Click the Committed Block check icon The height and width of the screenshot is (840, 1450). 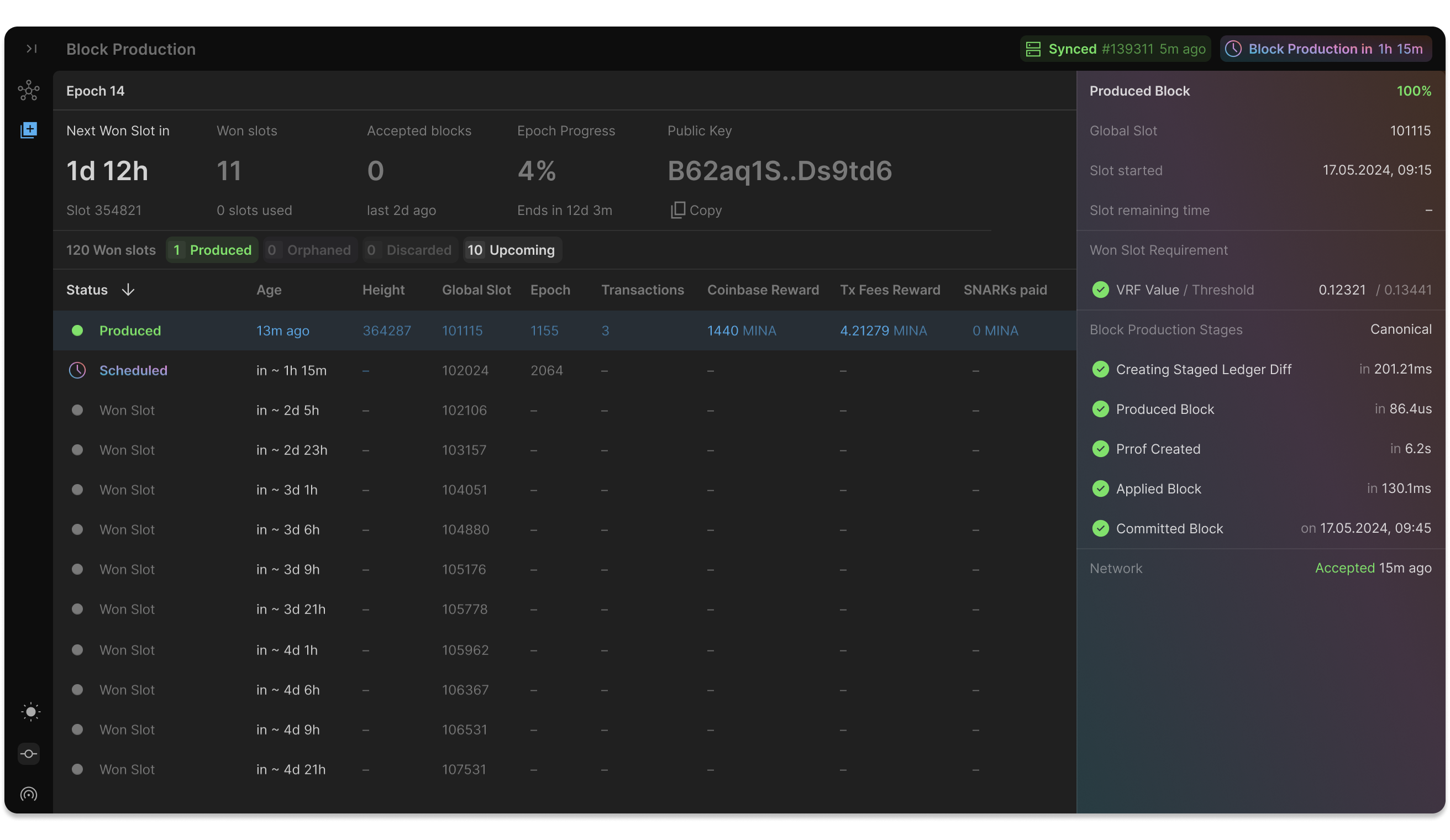tap(1100, 528)
